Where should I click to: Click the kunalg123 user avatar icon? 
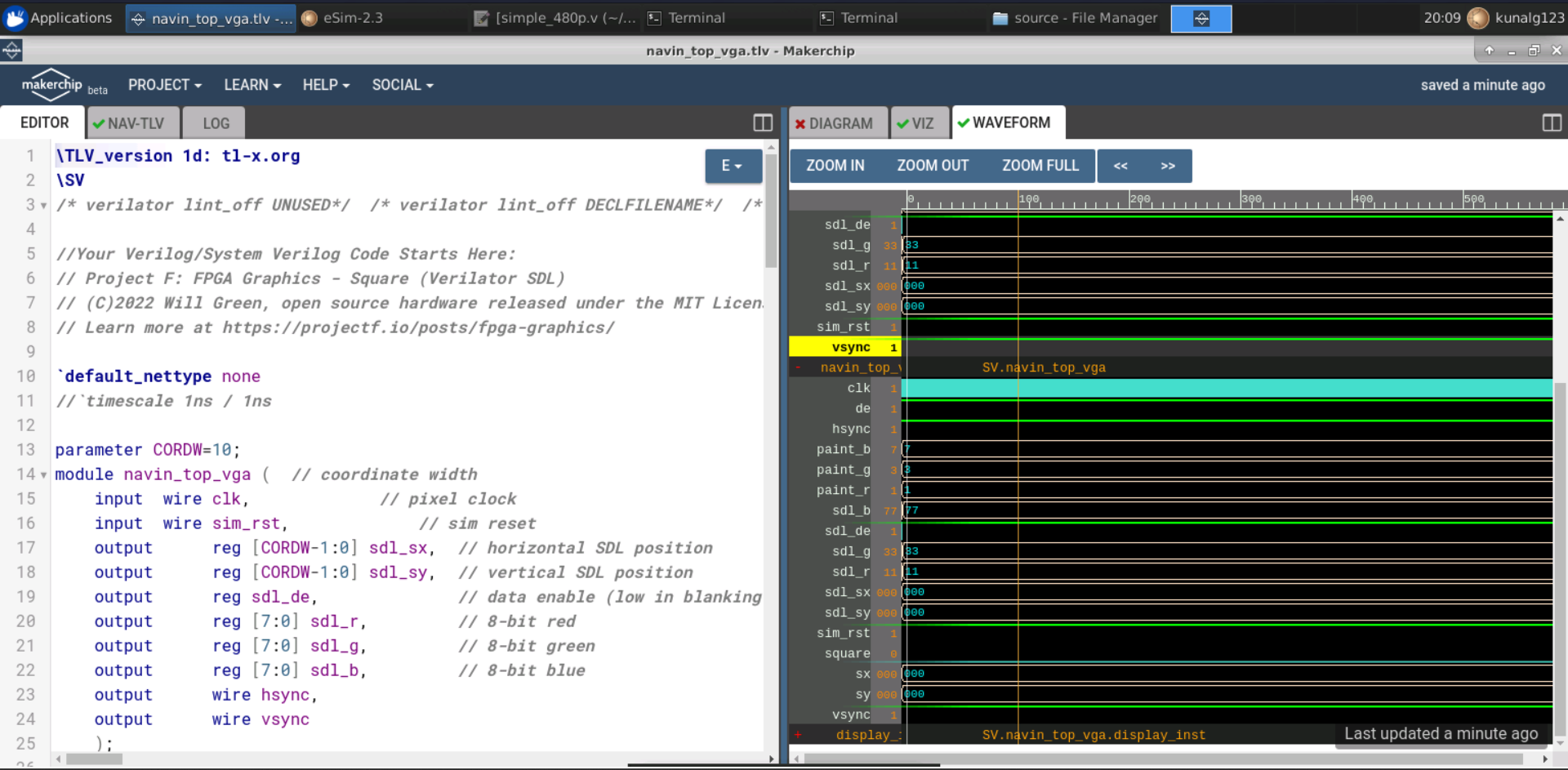[x=1477, y=17]
